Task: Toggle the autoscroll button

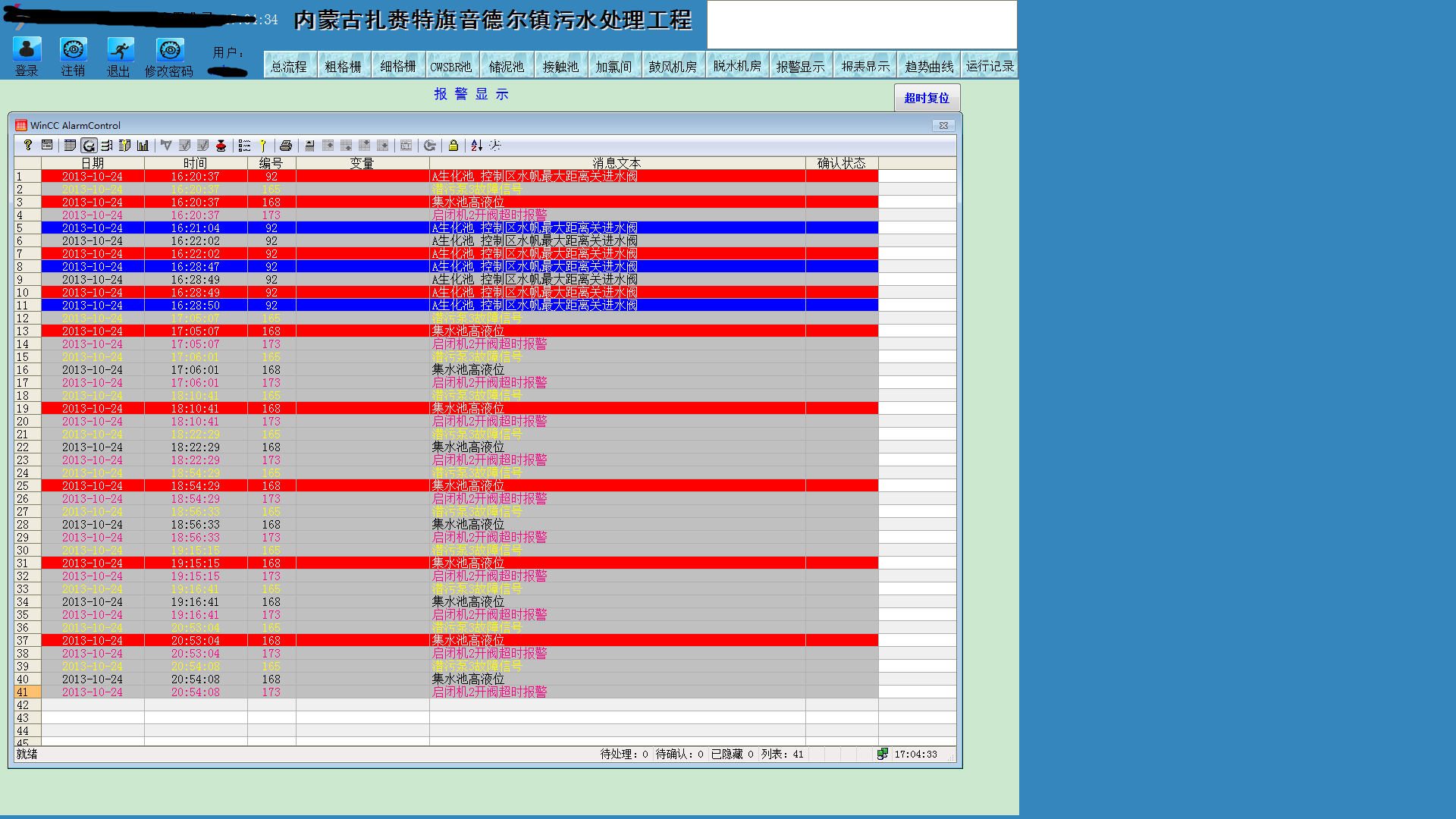Action: pos(309,146)
